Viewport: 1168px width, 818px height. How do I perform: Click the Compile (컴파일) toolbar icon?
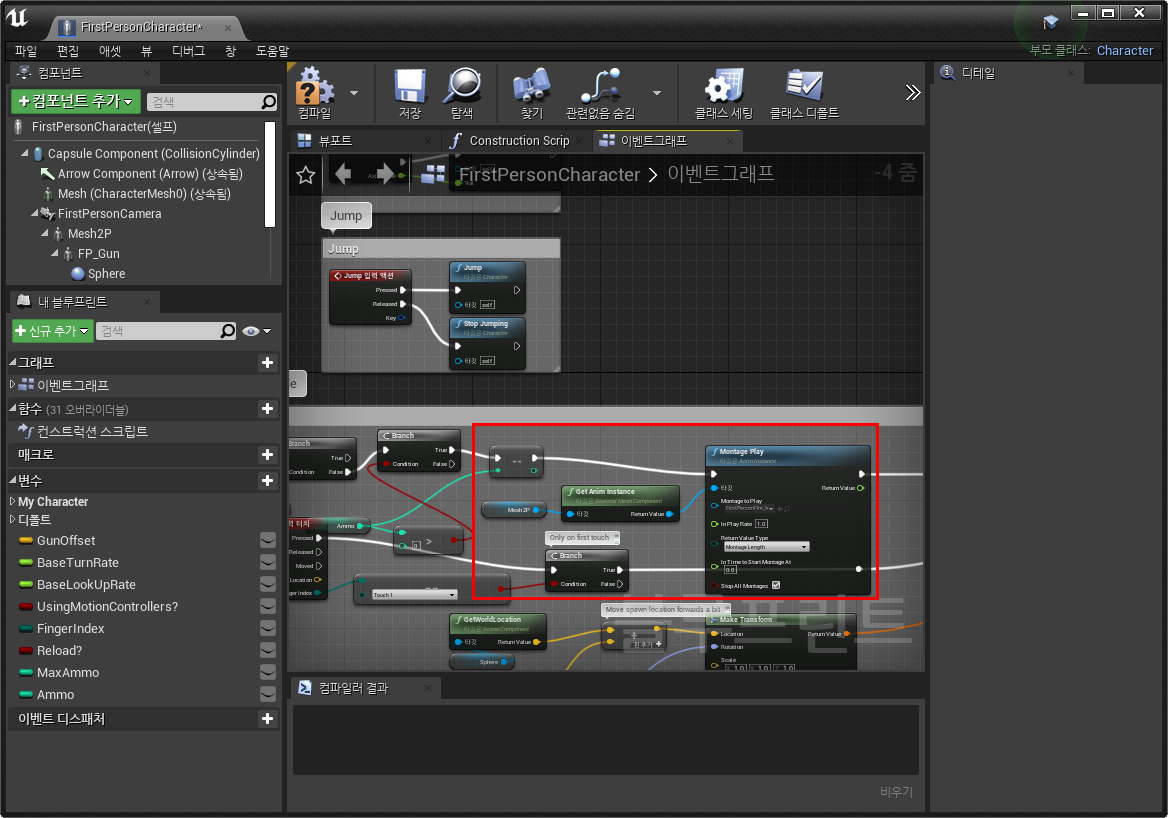pyautogui.click(x=314, y=86)
